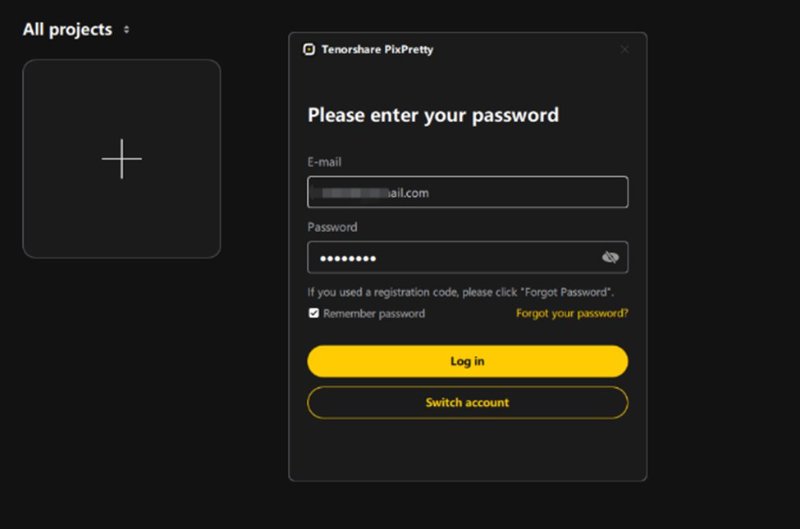This screenshot has height=529, width=800.
Task: Open the All projects dropdown label
Action: [x=67, y=30]
